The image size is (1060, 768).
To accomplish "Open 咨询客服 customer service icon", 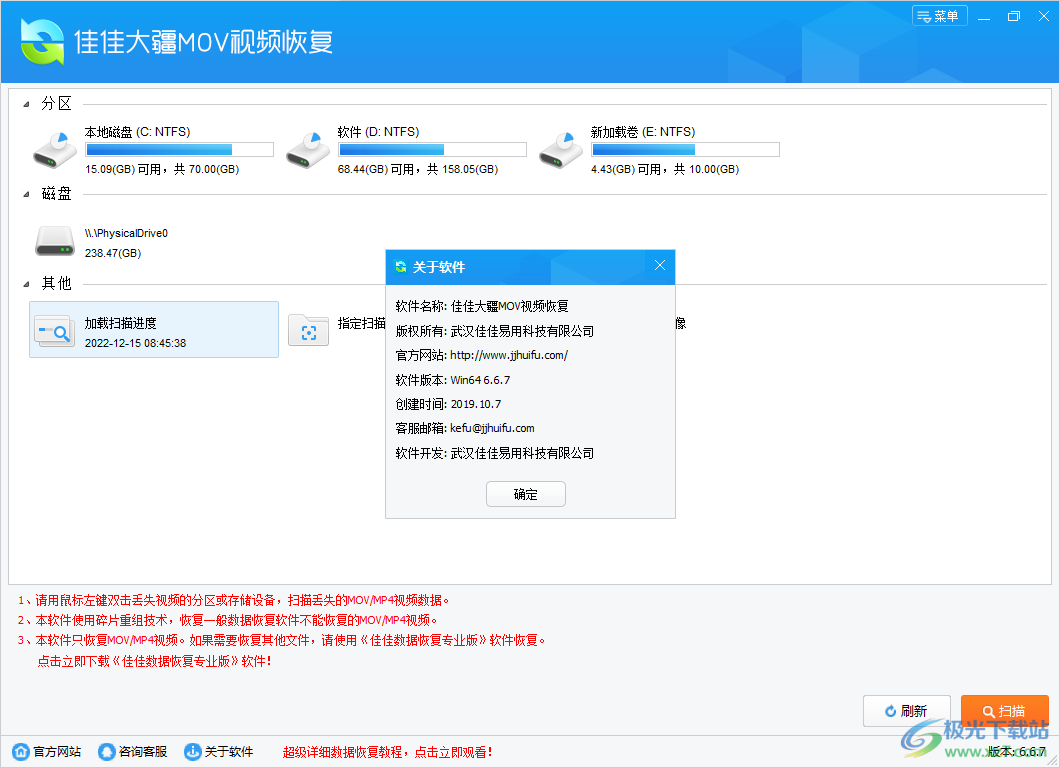I will (x=106, y=752).
